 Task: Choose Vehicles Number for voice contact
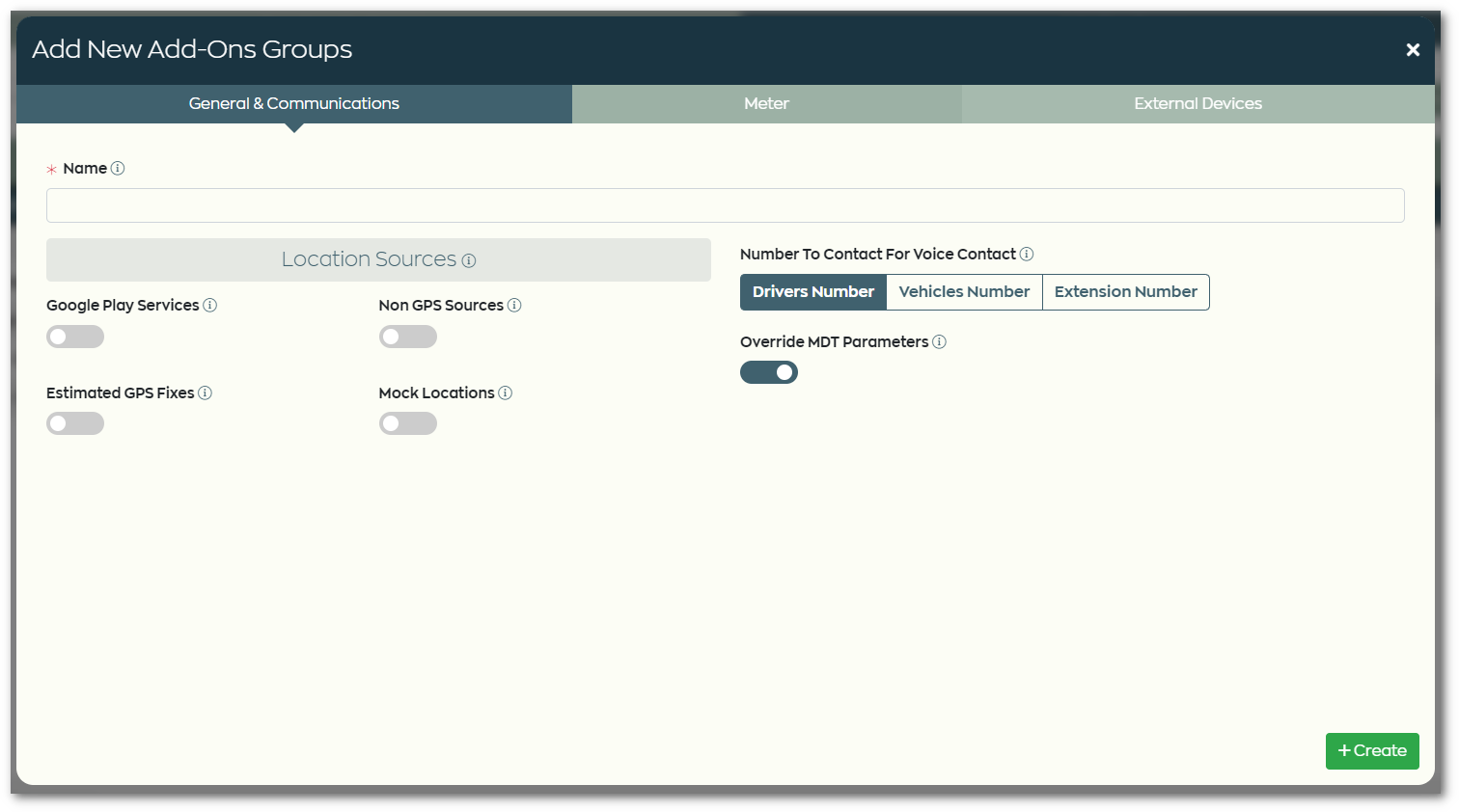point(964,292)
